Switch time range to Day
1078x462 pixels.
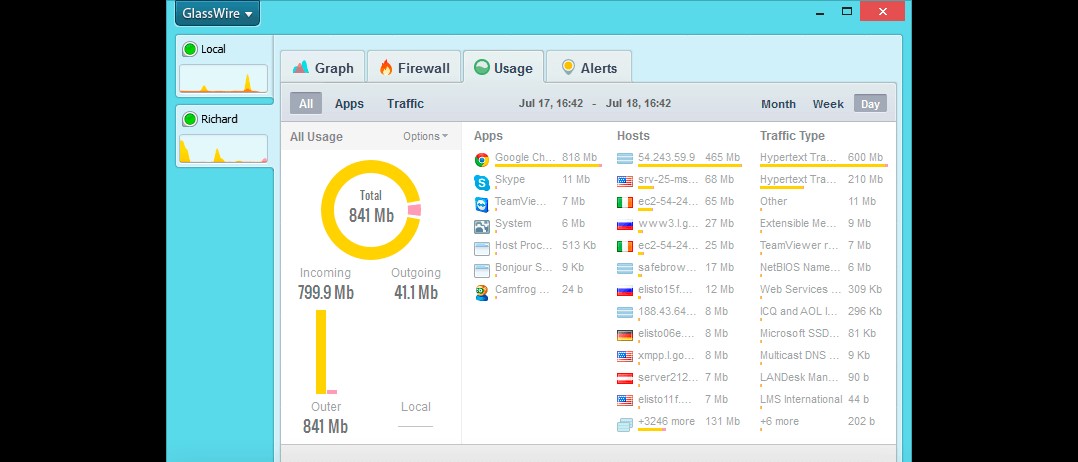tap(870, 104)
